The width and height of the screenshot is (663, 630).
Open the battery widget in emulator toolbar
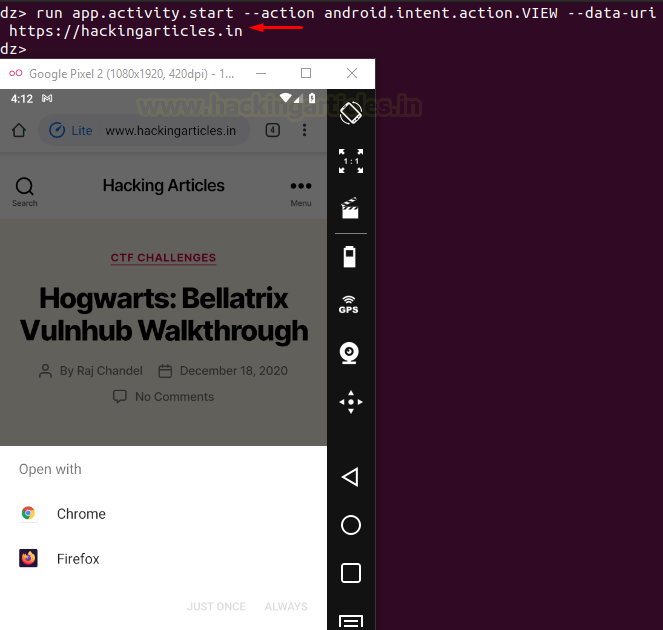point(350,257)
